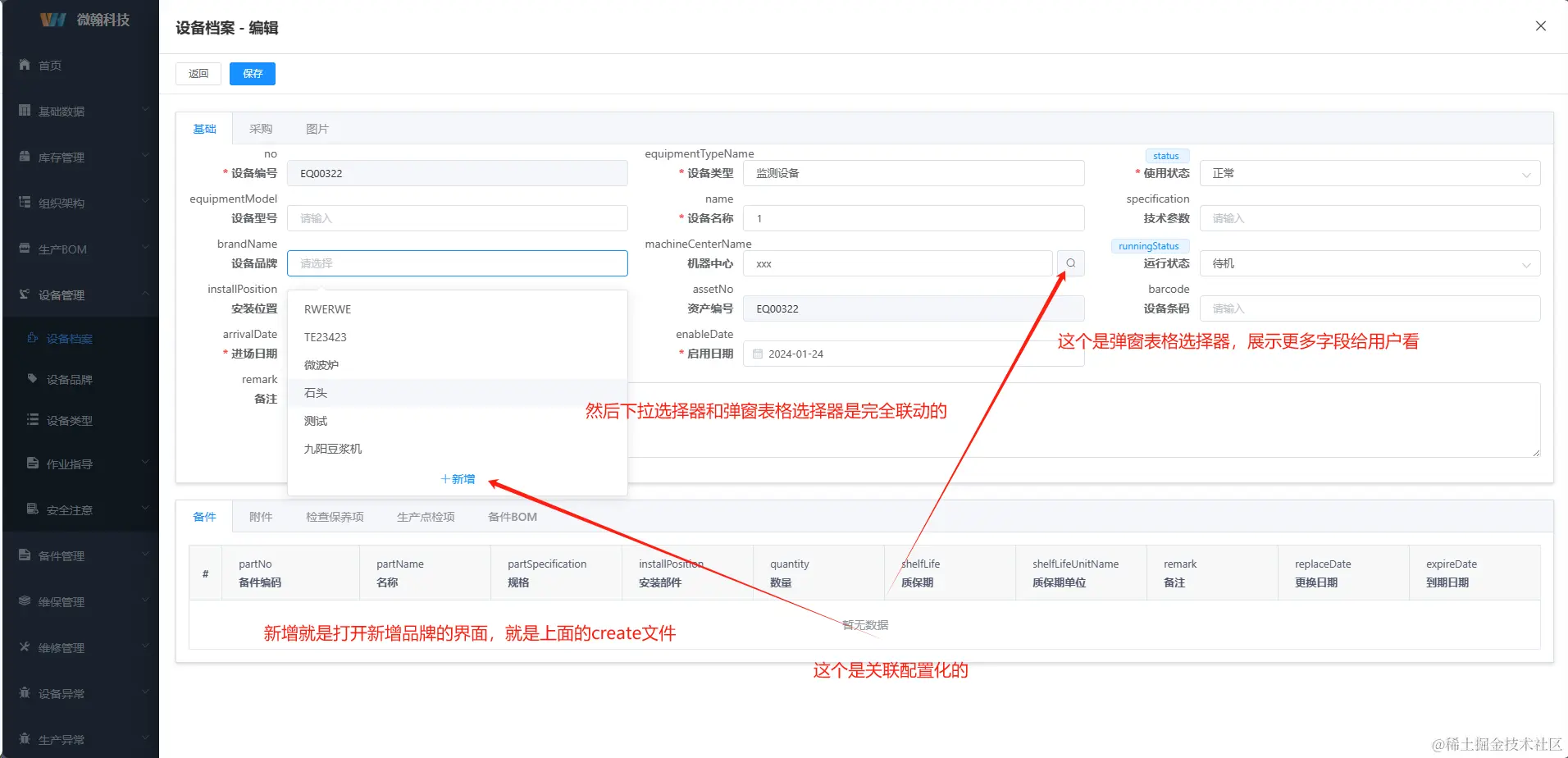Click the 安全注意 sidebar icon

(33, 509)
